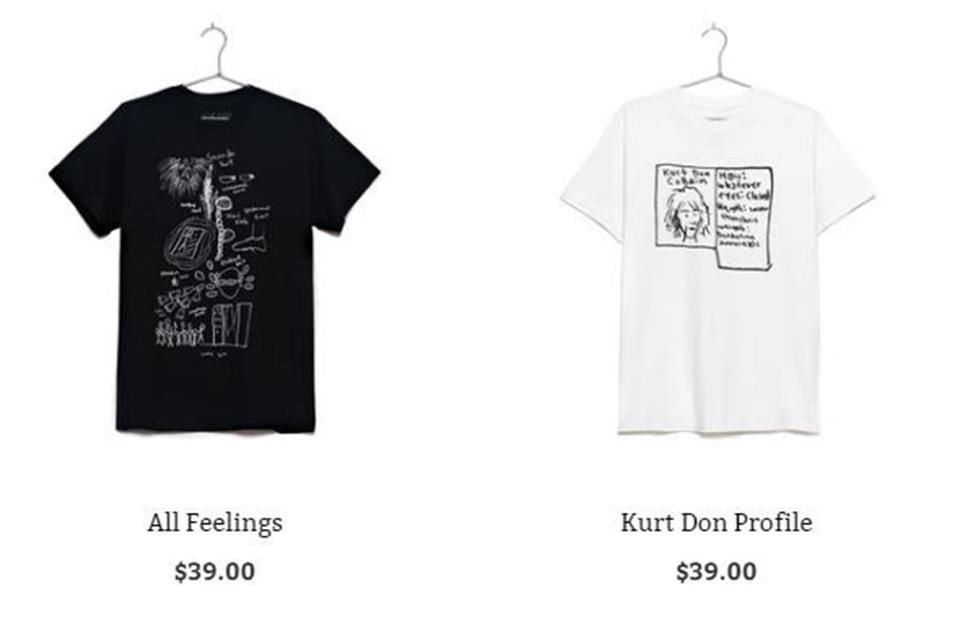Click the All Feelings product title
The height and width of the screenshot is (640, 960).
tap(215, 523)
